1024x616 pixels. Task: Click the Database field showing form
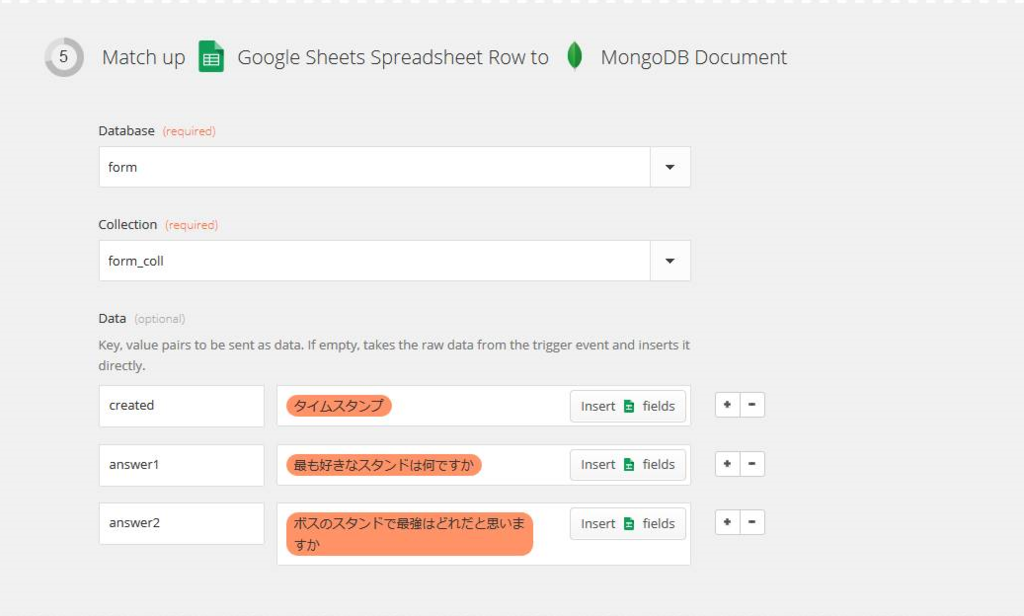click(x=375, y=167)
